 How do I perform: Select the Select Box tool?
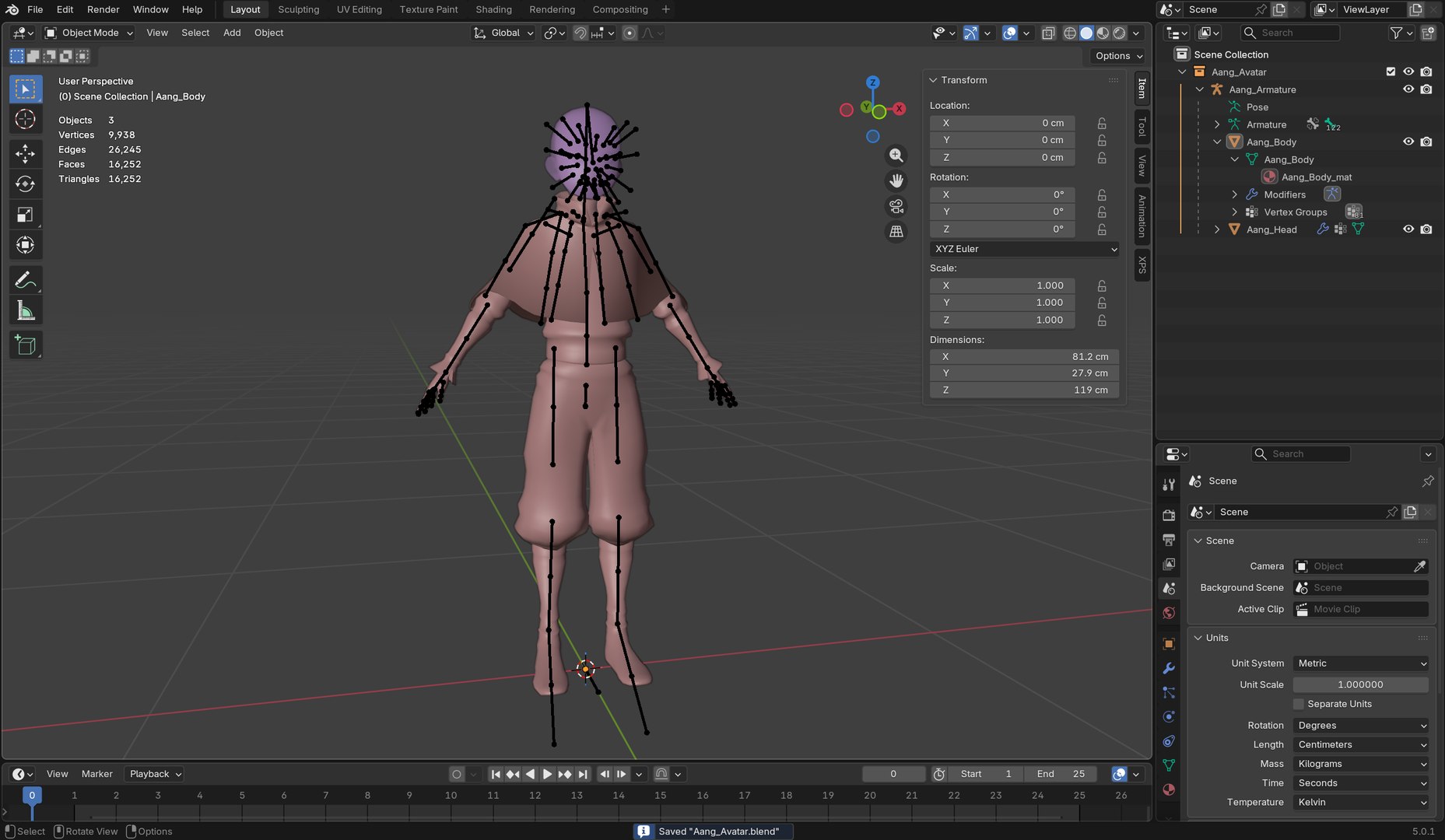click(x=26, y=89)
